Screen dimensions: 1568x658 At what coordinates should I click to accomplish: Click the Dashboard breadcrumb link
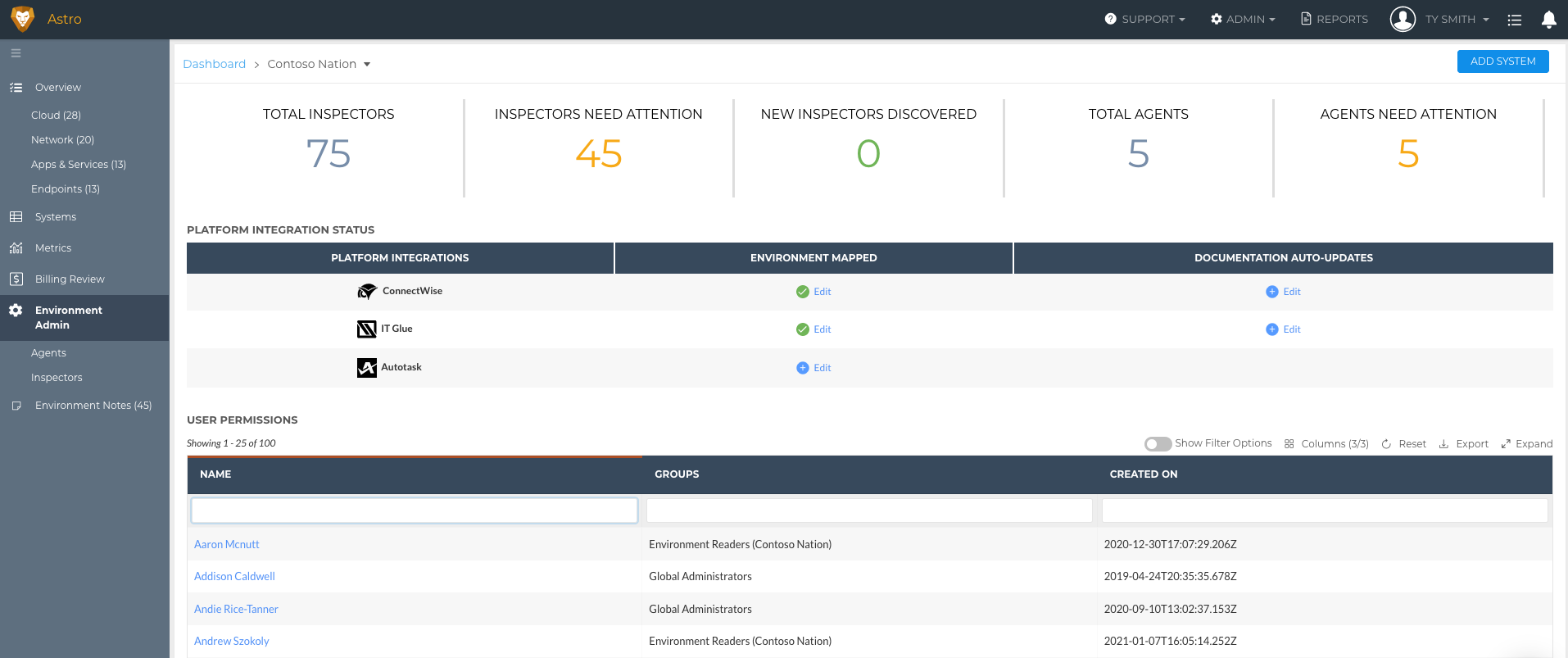pyautogui.click(x=214, y=64)
